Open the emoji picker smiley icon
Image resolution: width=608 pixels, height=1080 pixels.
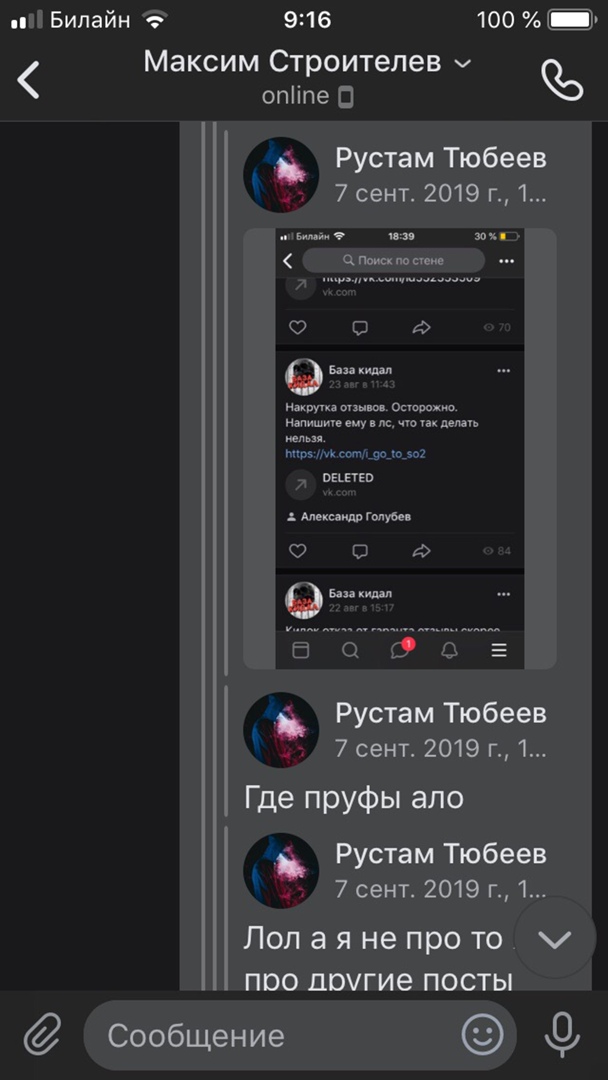point(482,1035)
